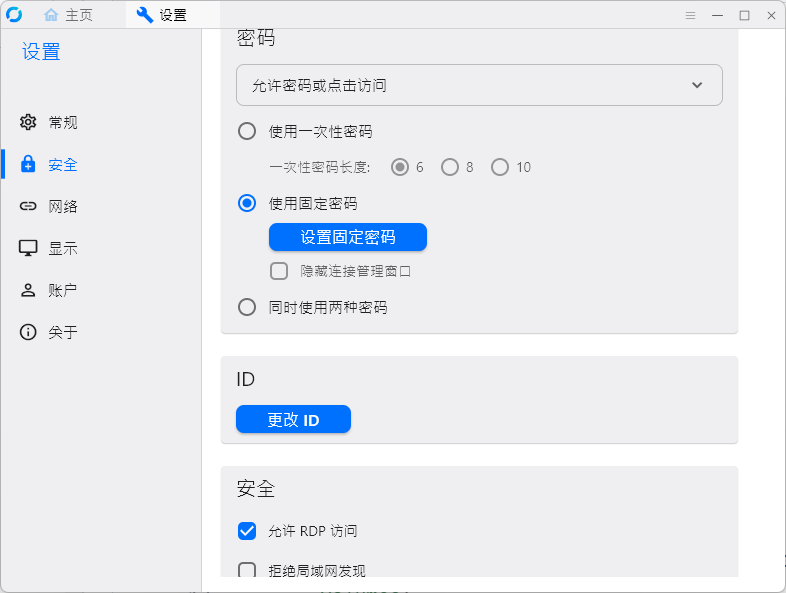The image size is (786, 593).
Task: Select the 使用一次性密码 radio option
Action: click(x=247, y=131)
